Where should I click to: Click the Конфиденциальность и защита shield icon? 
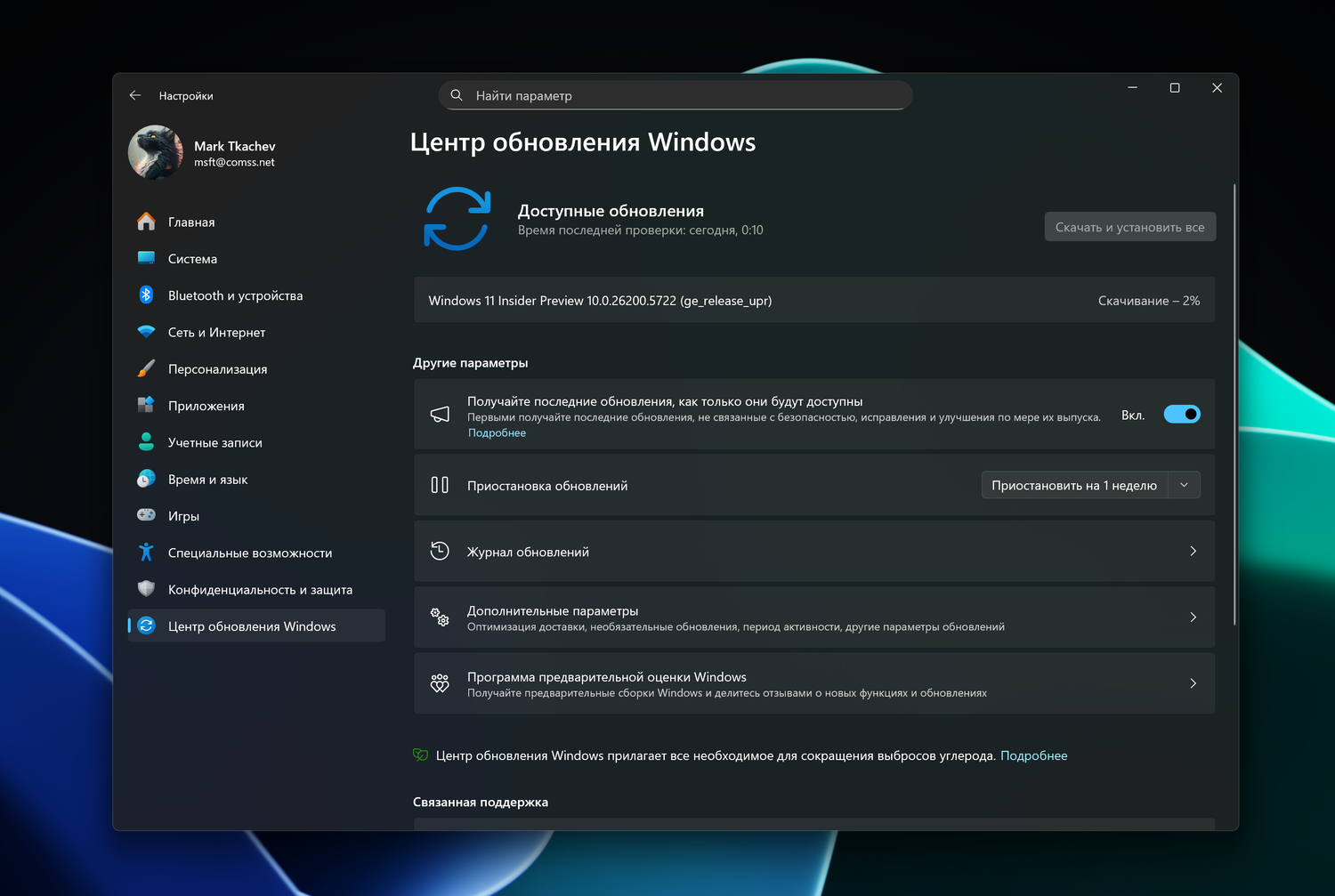pos(147,589)
